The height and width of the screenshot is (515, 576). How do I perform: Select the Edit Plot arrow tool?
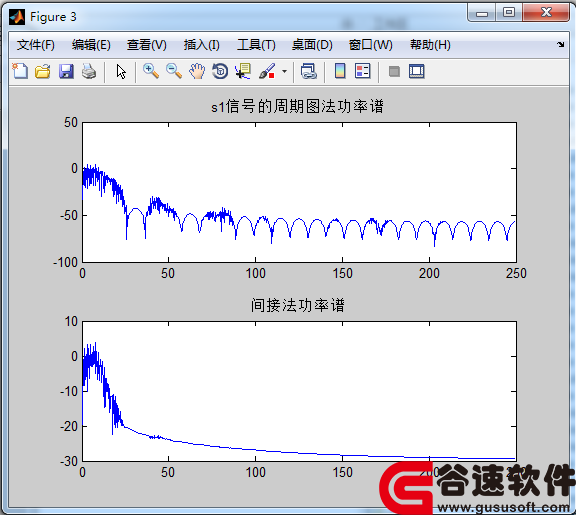121,72
